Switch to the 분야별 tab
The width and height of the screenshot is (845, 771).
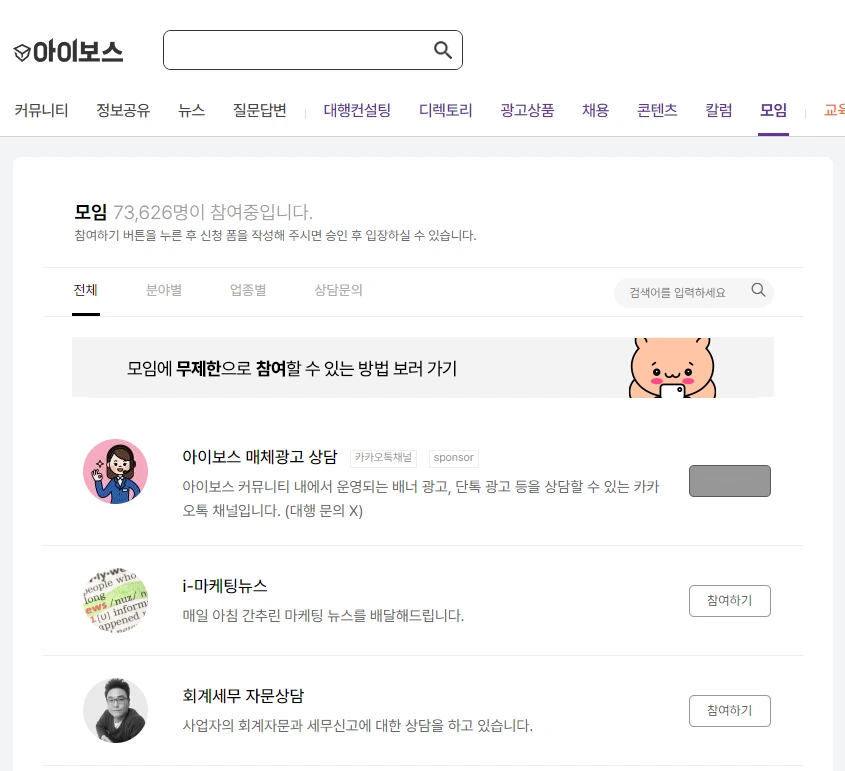(164, 290)
